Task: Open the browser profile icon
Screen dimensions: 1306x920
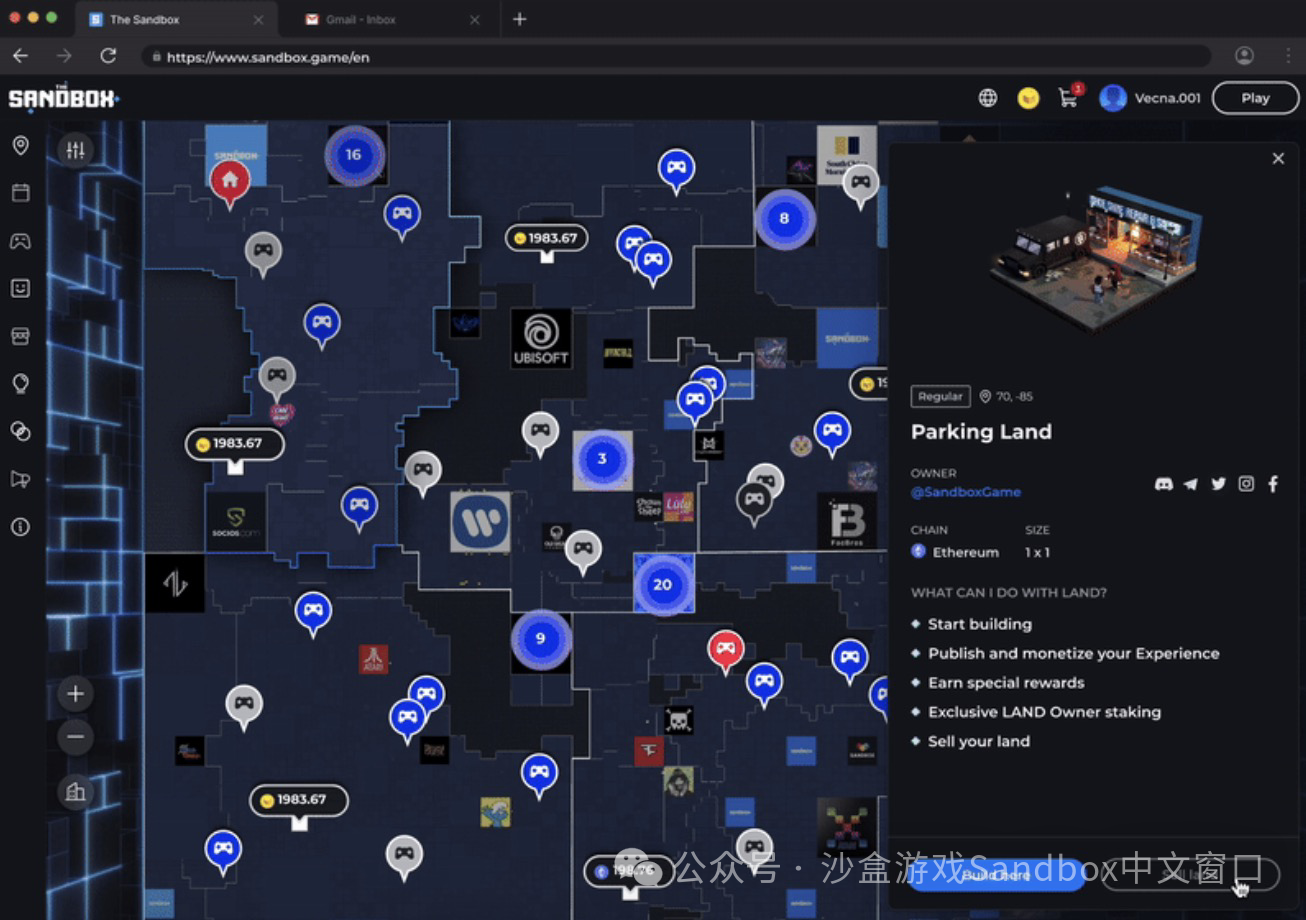Action: pos(1244,56)
